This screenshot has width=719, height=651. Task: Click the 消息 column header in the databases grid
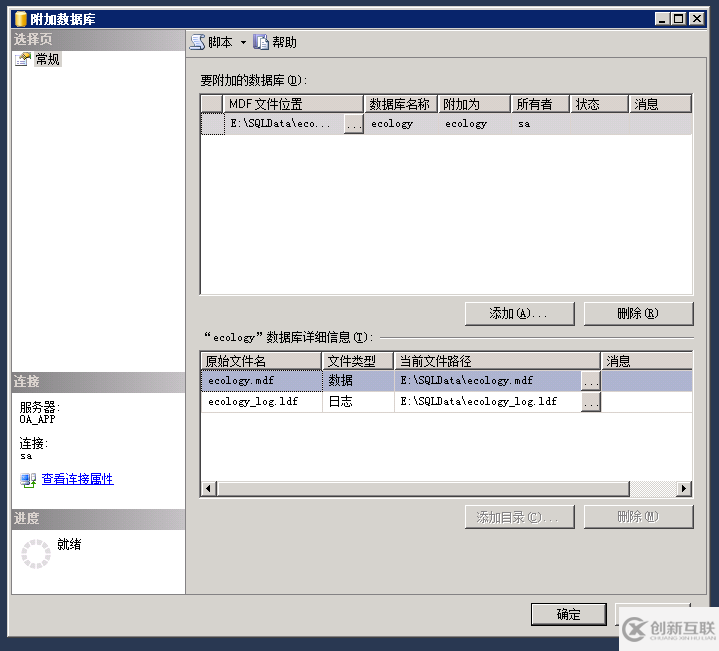click(660, 104)
